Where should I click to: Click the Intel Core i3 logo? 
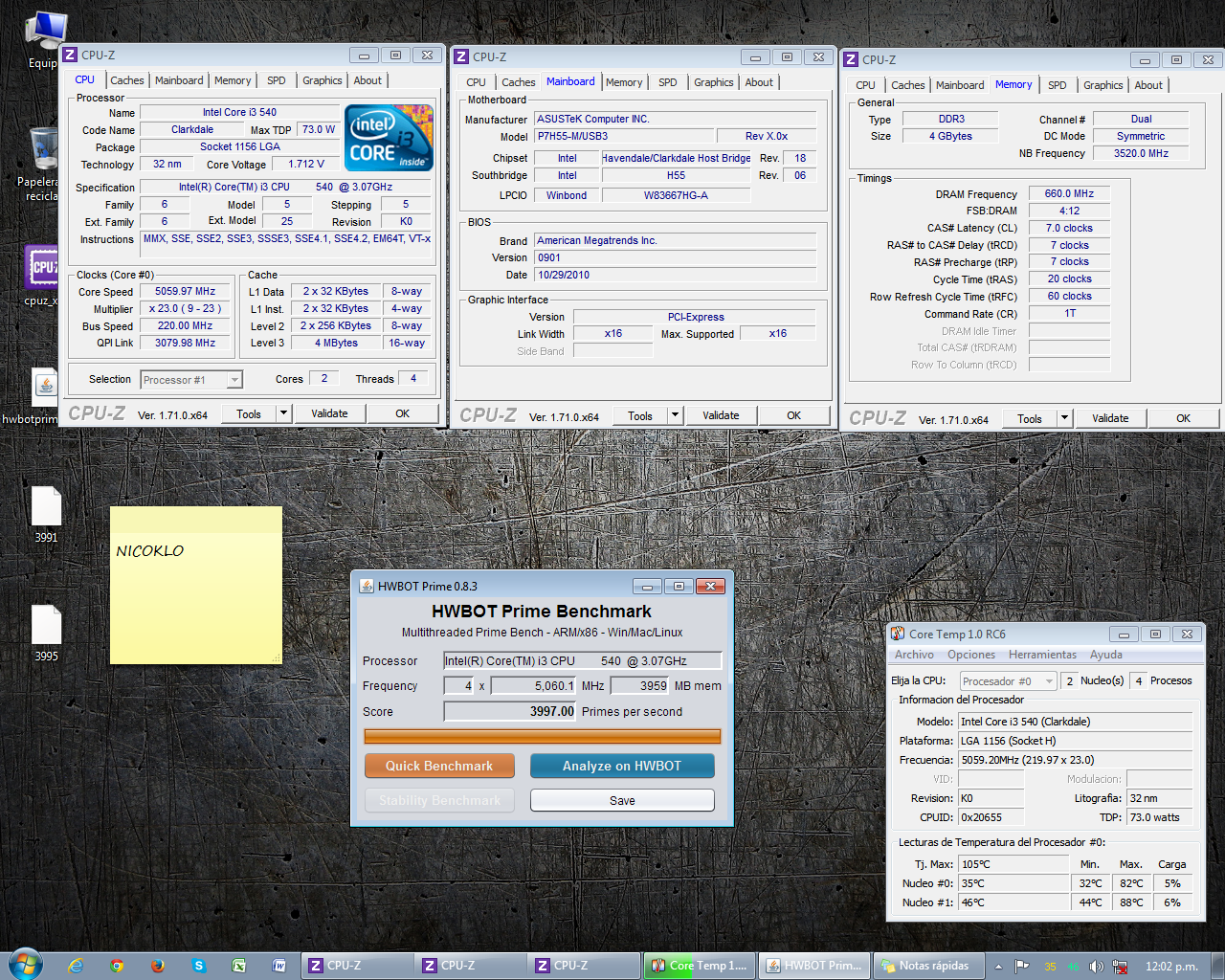(390, 138)
